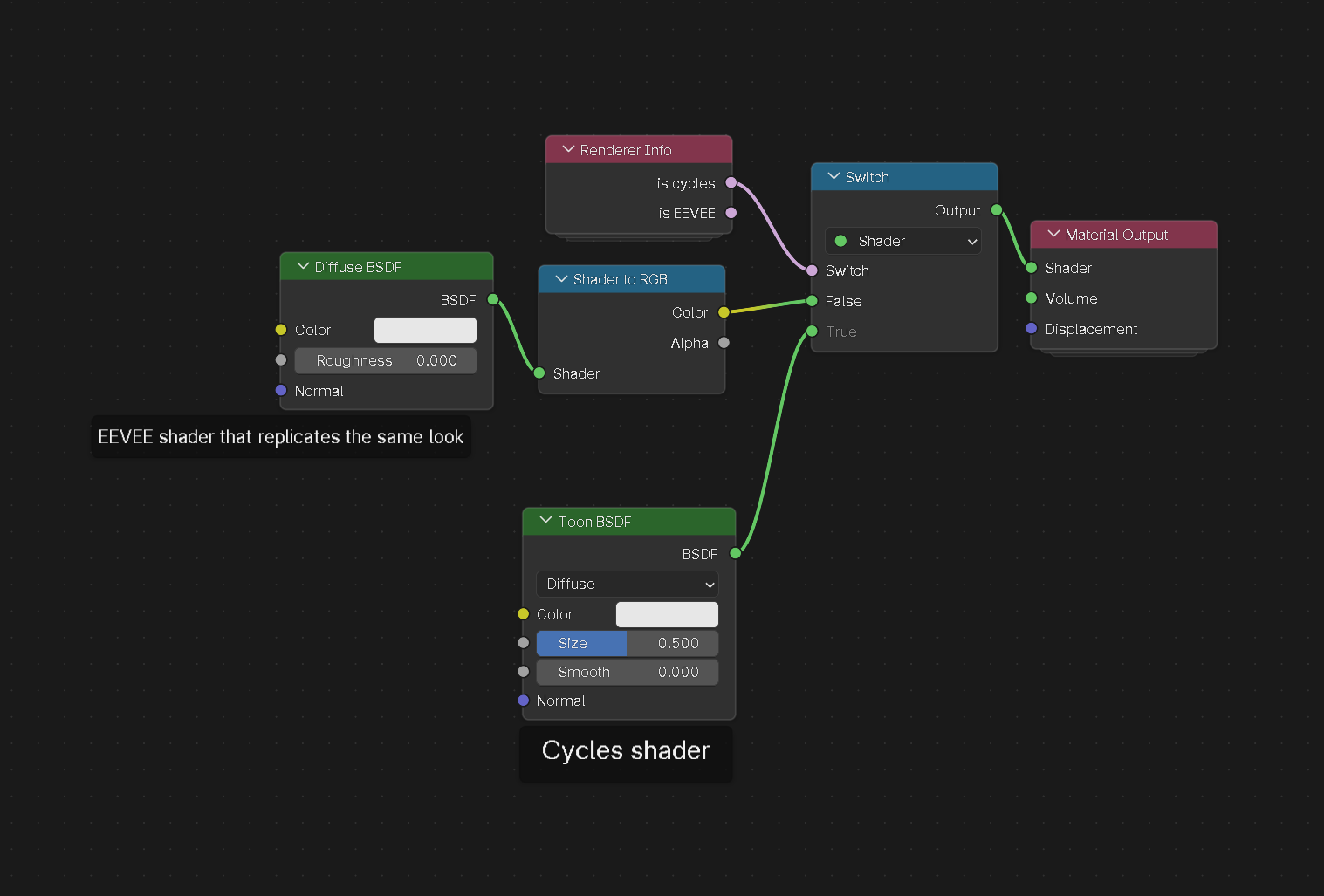Open the Diffuse BSDF color swatch

(425, 330)
